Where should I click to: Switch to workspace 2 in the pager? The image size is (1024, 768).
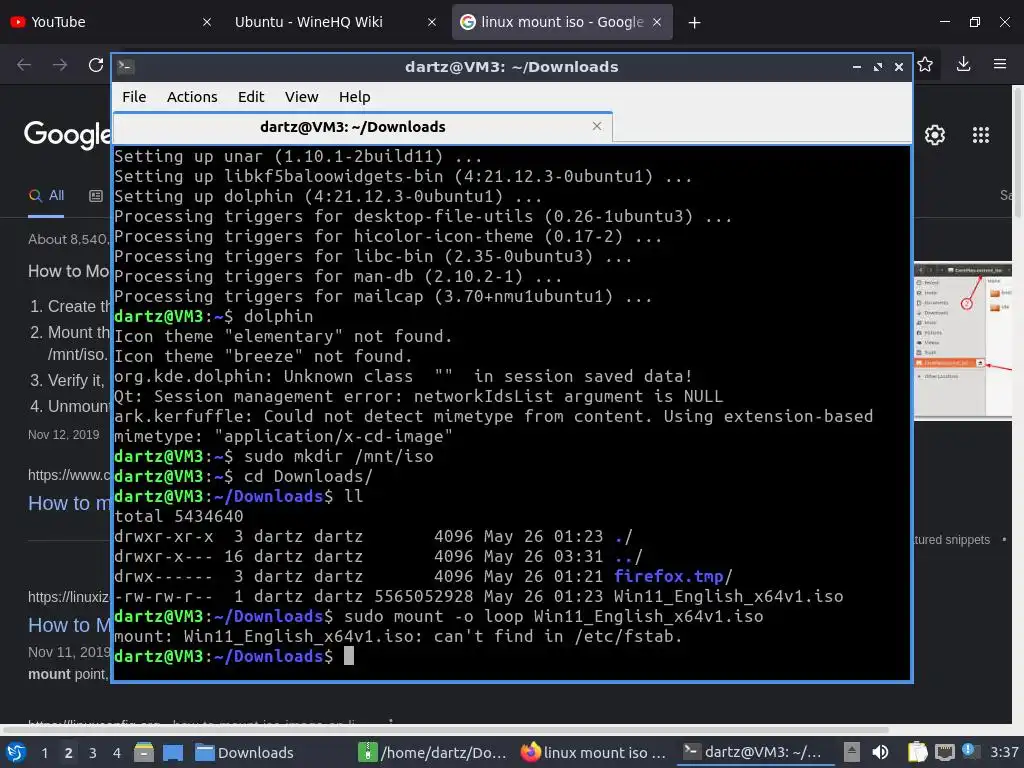point(69,753)
